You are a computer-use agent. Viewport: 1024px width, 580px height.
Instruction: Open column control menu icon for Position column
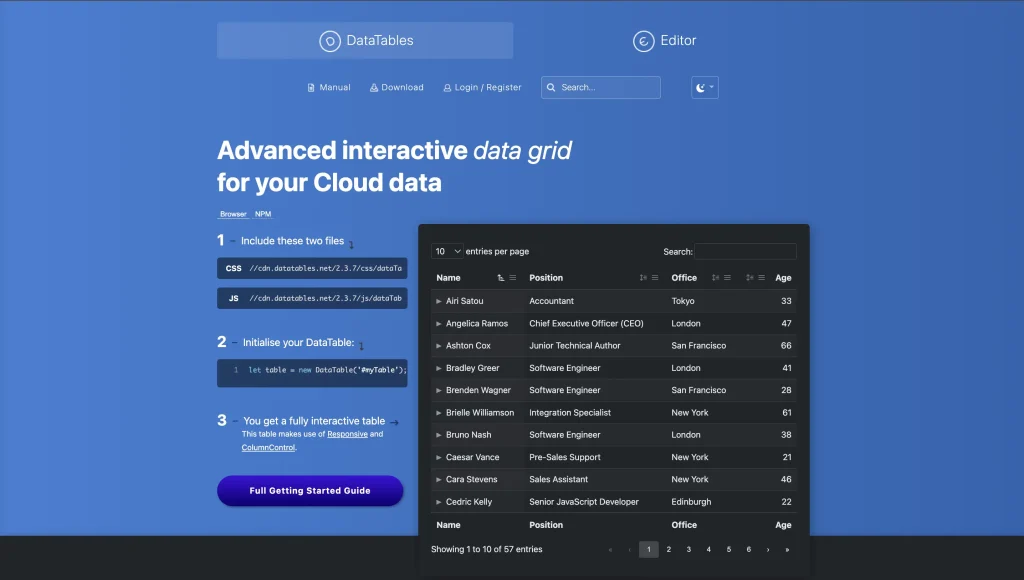click(655, 278)
